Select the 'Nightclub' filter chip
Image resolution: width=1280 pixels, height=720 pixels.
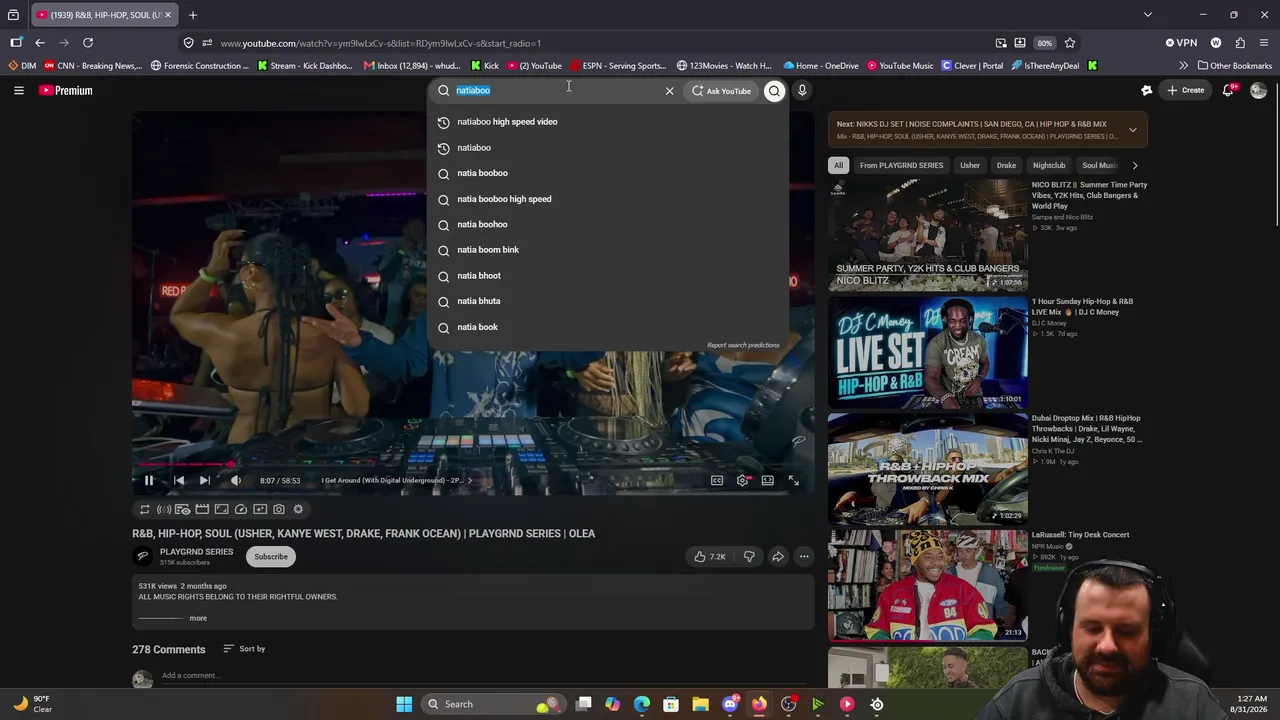tap(1049, 165)
